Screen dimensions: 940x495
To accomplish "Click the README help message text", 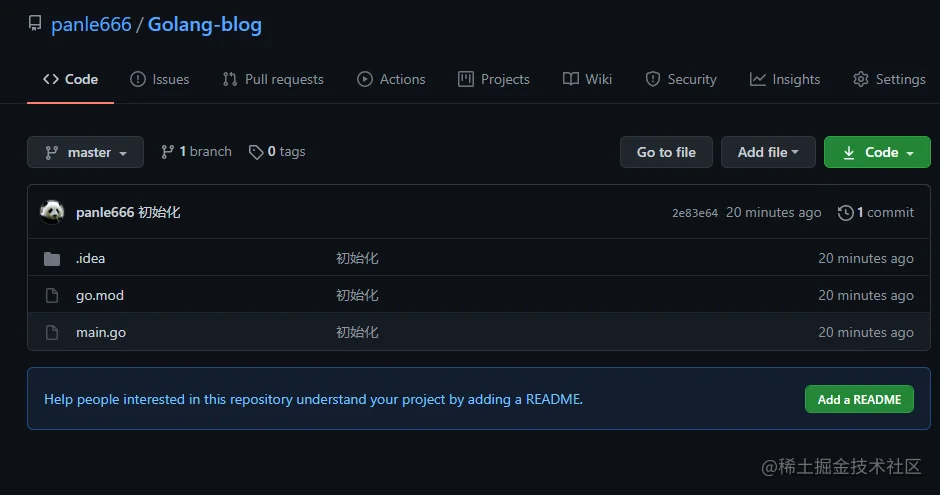I will click(x=314, y=399).
